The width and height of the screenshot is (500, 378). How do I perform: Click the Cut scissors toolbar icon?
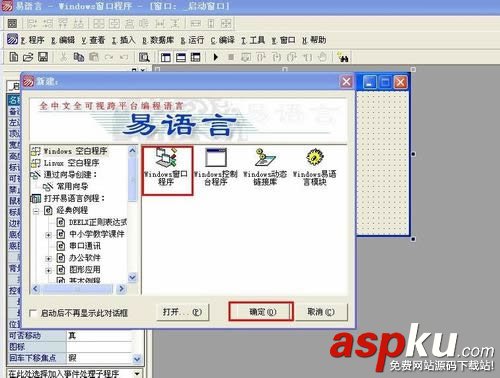pyautogui.click(x=63, y=57)
